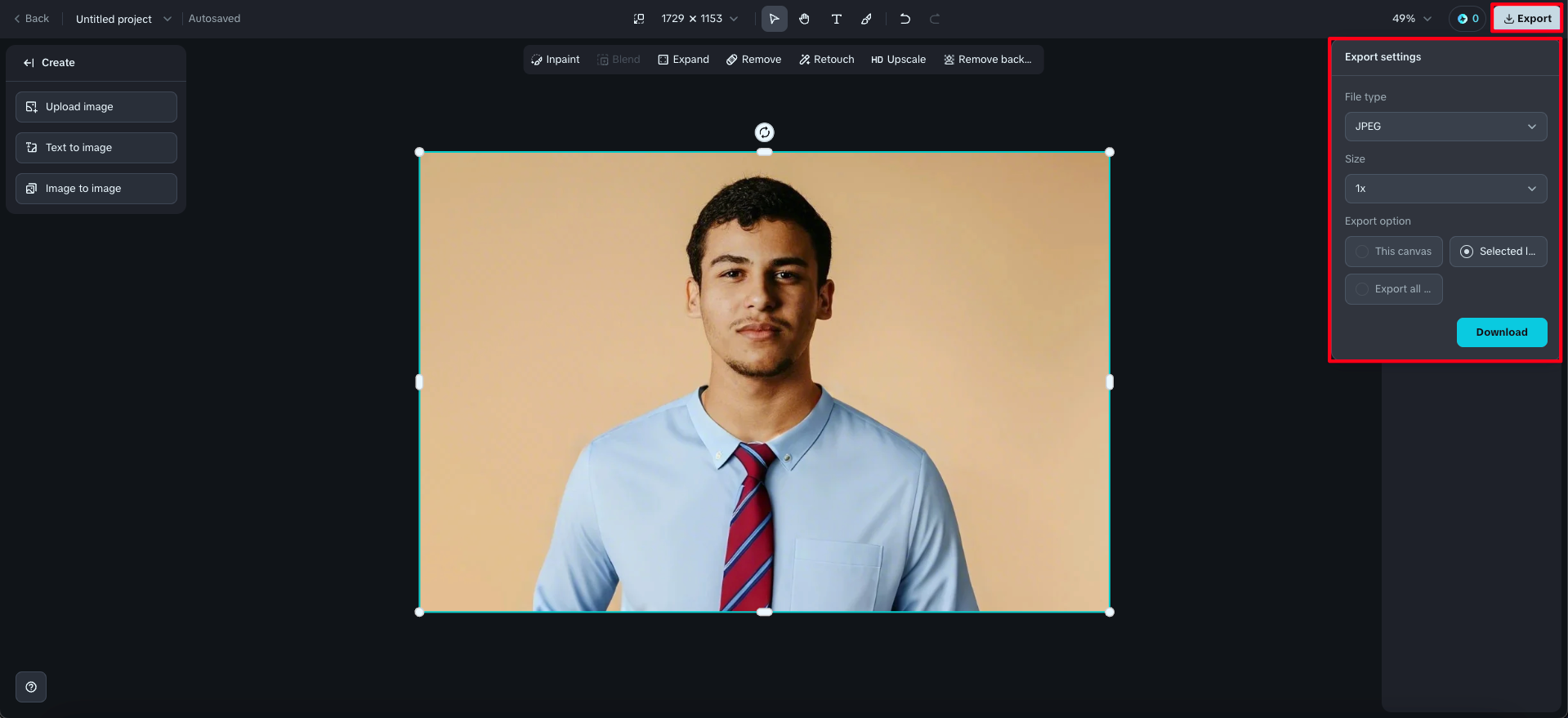Open the Untitled project name dropdown
This screenshot has width=1568, height=718.
(123, 19)
